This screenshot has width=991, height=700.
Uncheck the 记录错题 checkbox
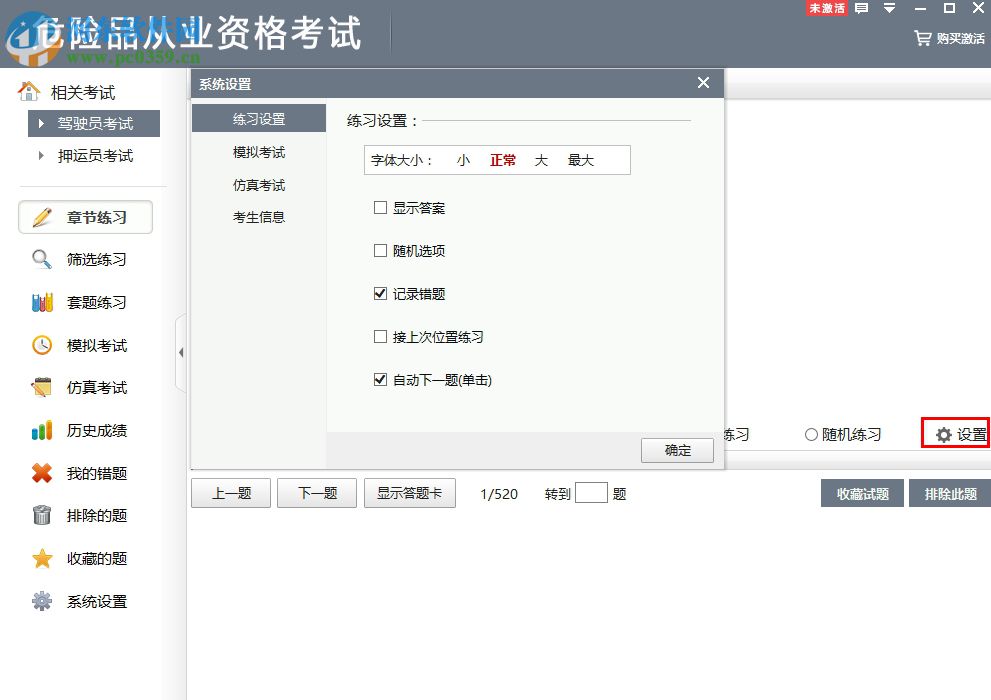pos(380,293)
